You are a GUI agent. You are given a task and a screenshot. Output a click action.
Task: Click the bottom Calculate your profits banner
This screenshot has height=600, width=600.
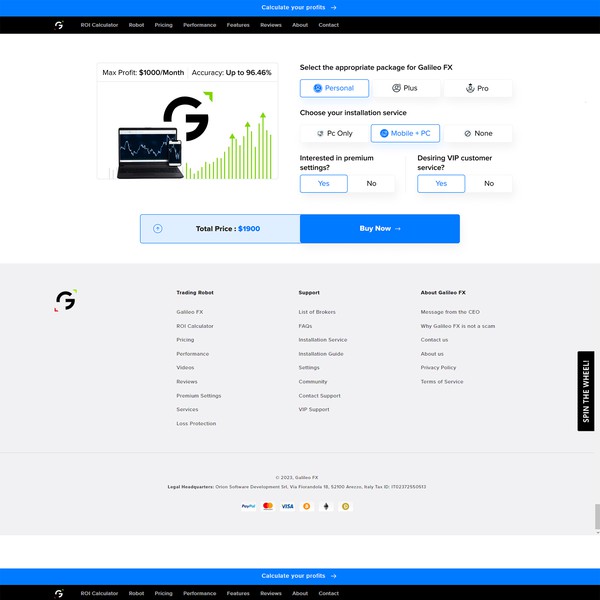coord(299,576)
